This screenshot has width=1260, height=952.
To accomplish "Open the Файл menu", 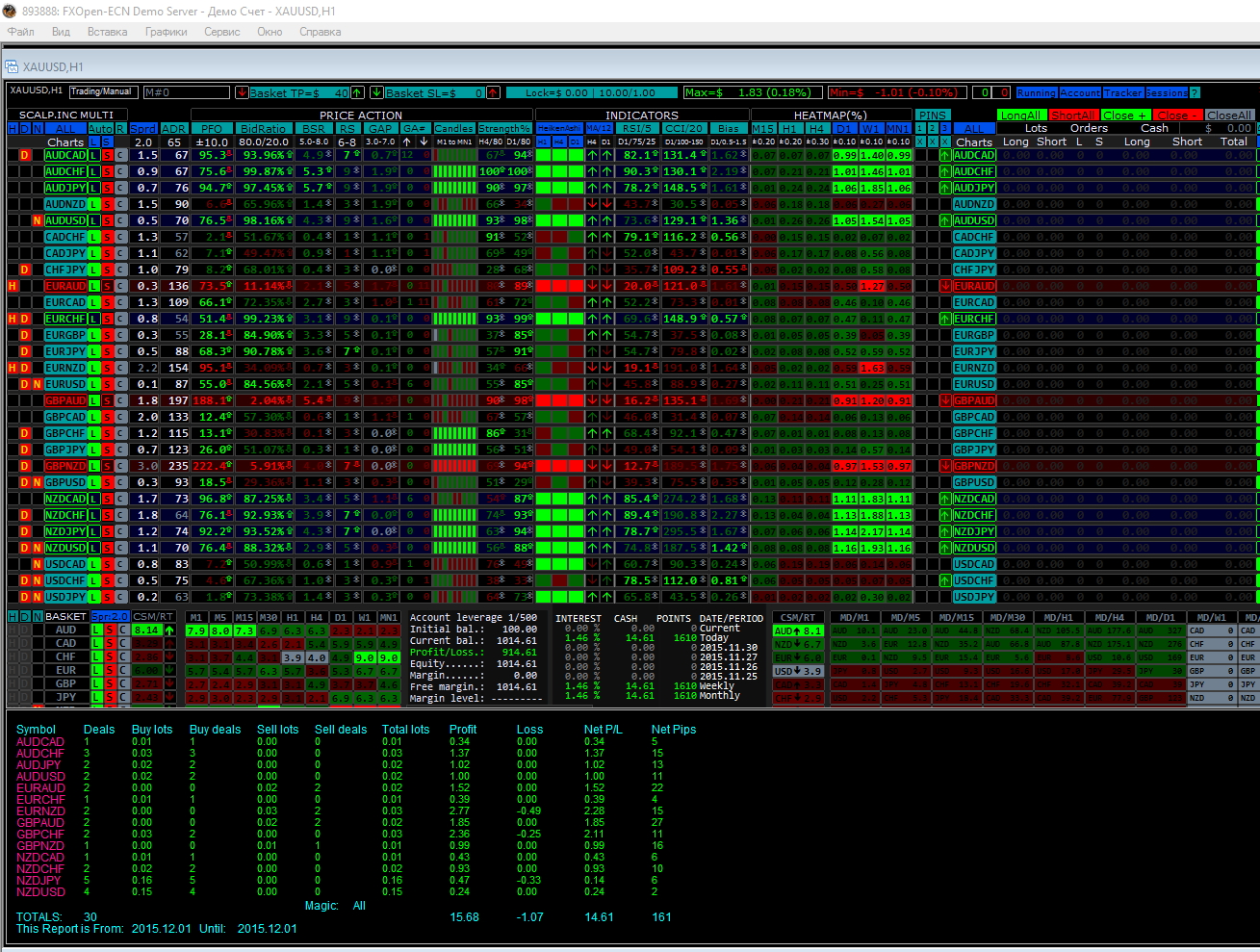I will click(x=21, y=32).
